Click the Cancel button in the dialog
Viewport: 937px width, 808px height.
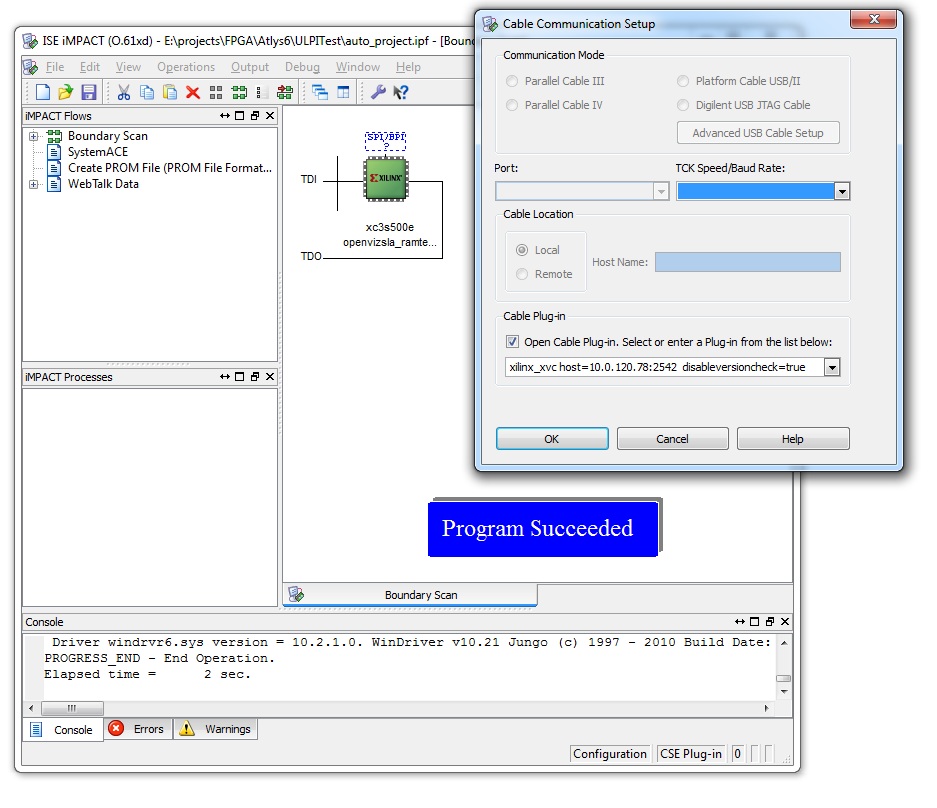click(672, 439)
